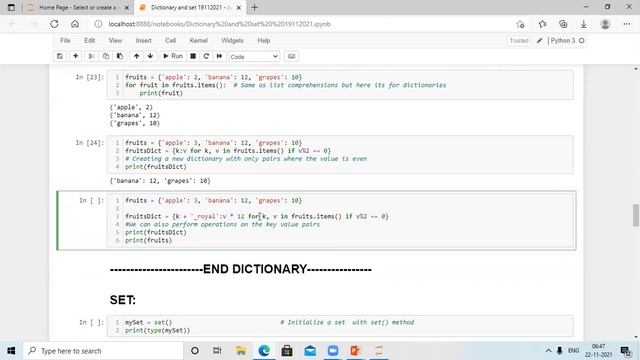Refresh the current page
This screenshot has height=360, width=640.
point(54,24)
